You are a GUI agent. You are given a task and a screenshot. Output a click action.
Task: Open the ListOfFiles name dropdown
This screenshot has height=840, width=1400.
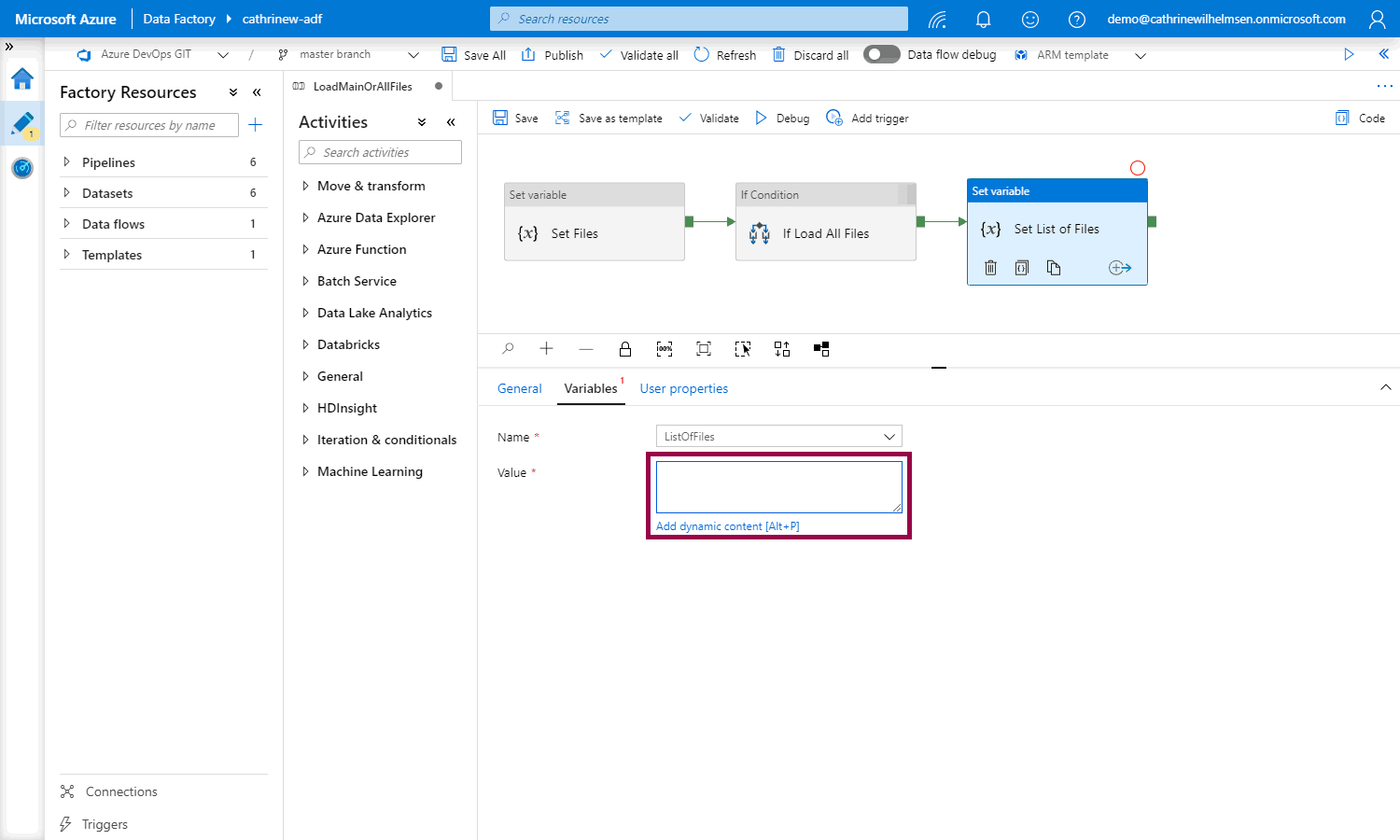(778, 436)
